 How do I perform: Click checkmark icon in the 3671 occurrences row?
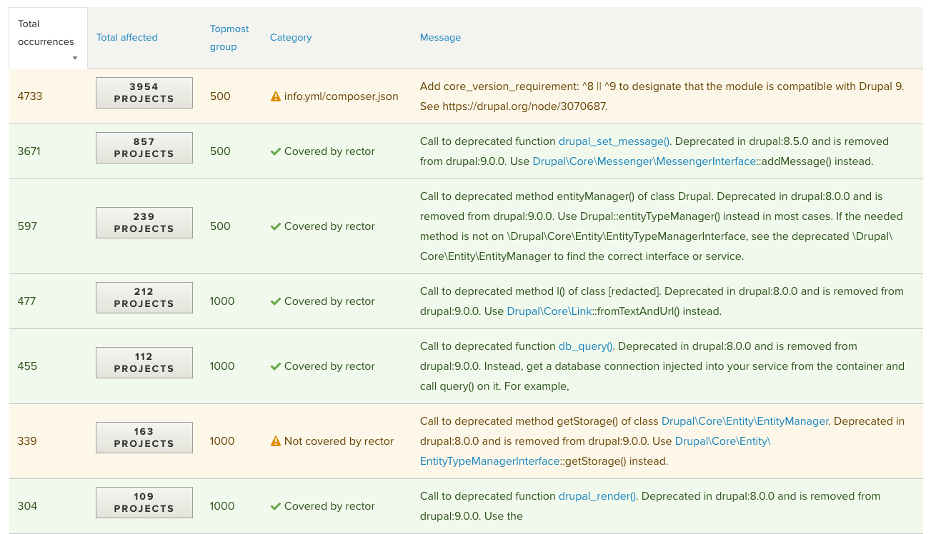275,152
